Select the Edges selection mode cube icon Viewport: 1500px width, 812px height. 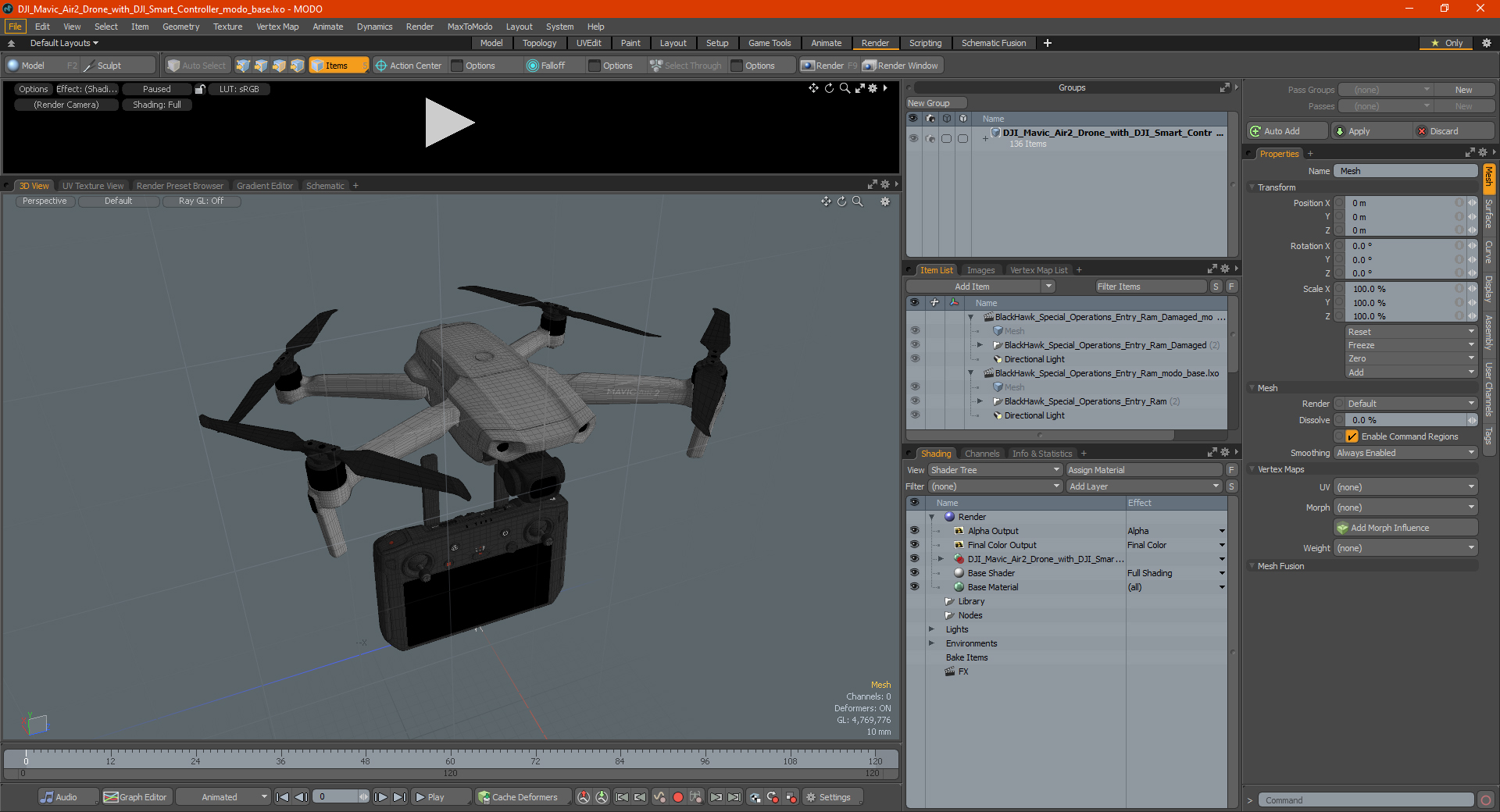261,66
